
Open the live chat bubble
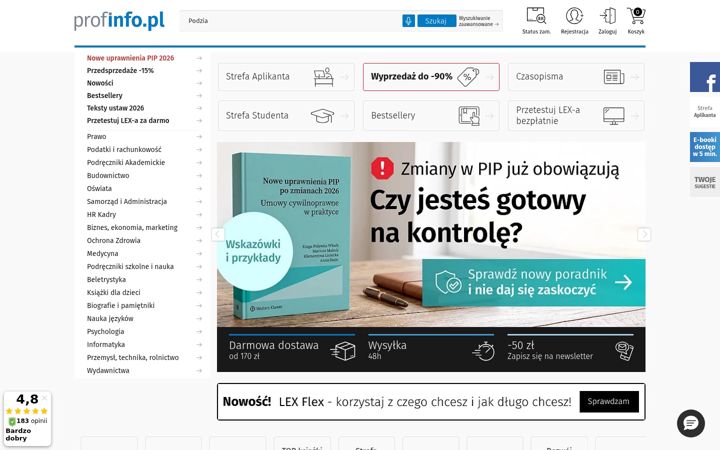pos(691,423)
